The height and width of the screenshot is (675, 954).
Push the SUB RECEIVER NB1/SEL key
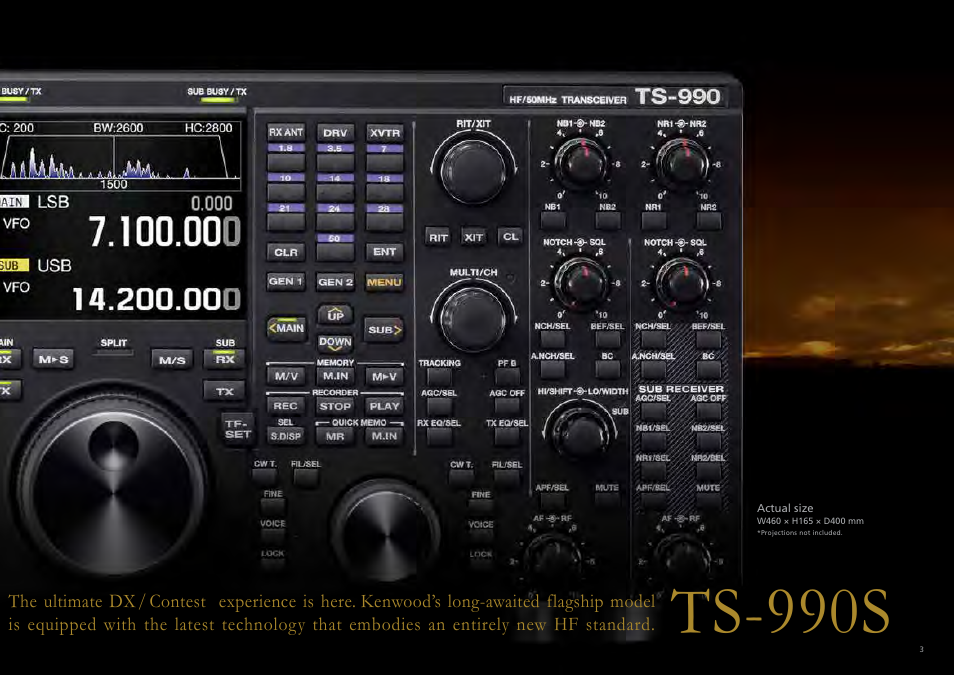[654, 441]
